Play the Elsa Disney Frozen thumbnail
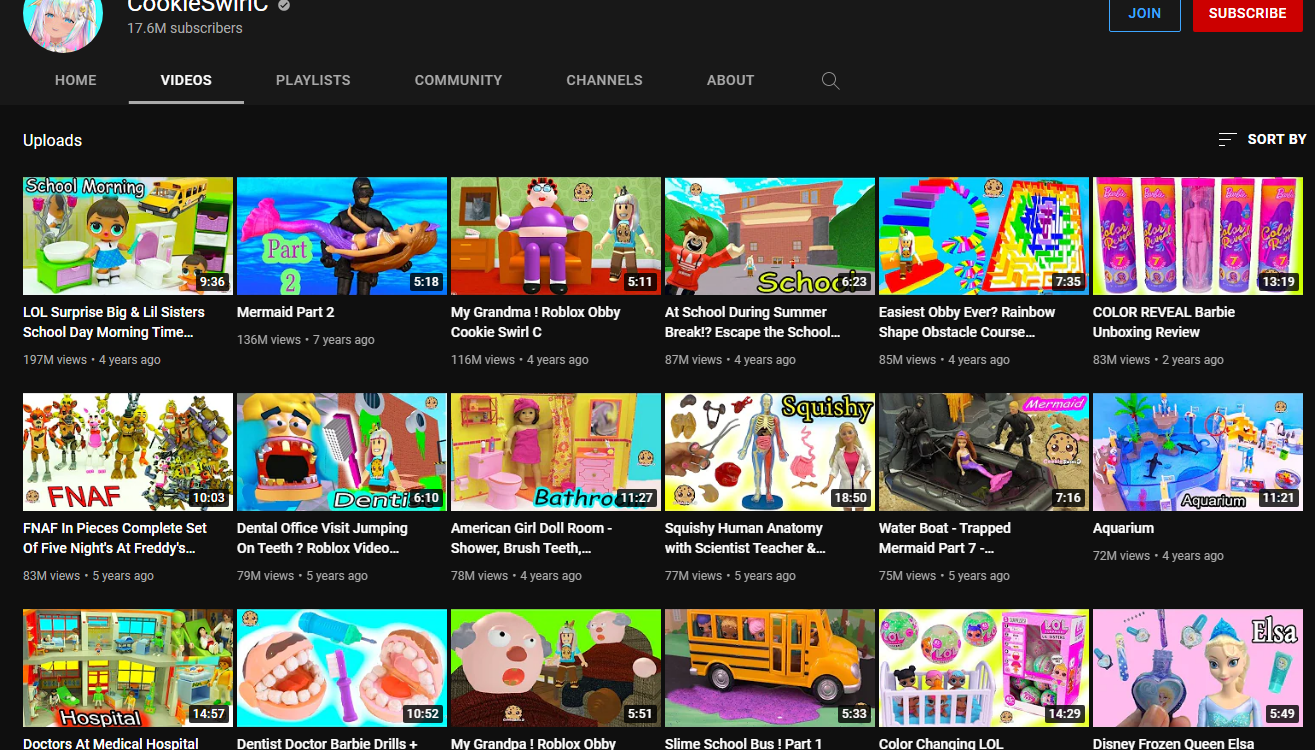The width and height of the screenshot is (1315, 750). coord(1198,668)
